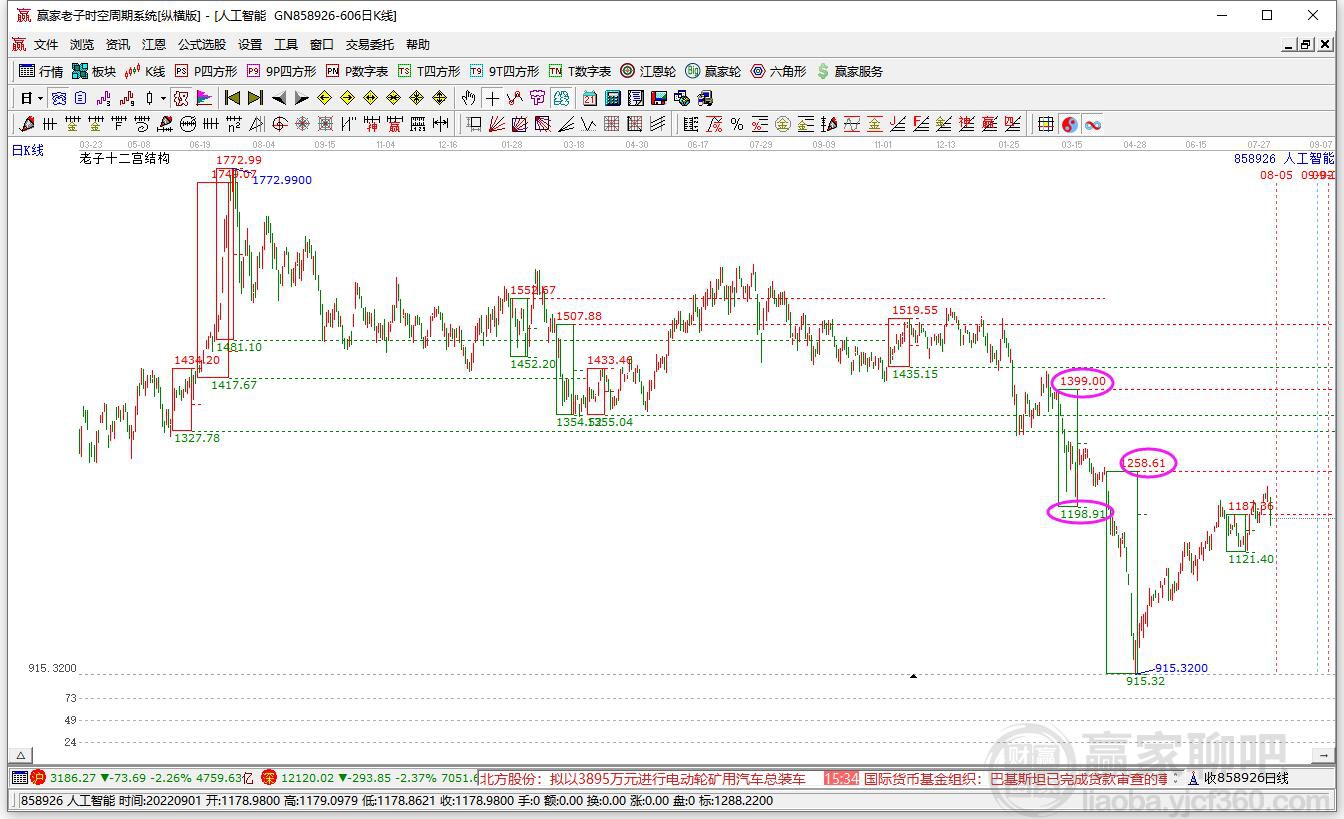
Task: Click the 日K线 label on the chart
Action: pyautogui.click(x=28, y=151)
